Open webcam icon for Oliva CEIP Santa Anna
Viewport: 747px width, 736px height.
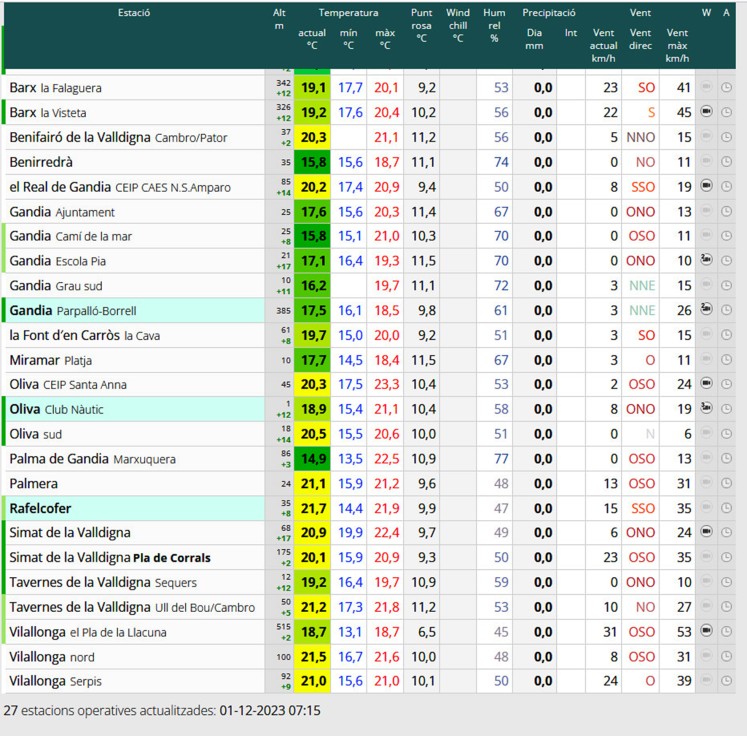(707, 383)
